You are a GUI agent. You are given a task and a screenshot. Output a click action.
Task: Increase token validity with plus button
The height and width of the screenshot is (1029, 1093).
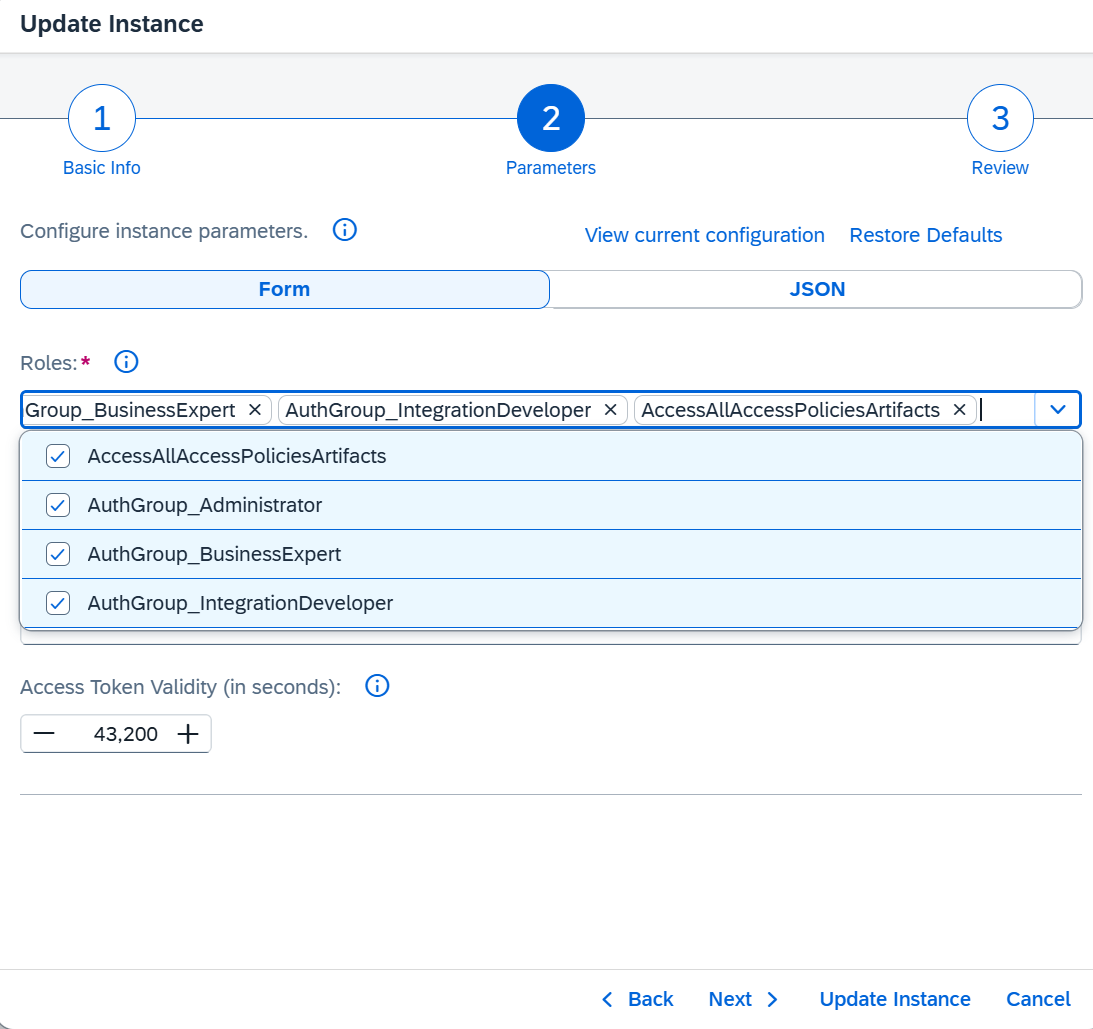click(188, 734)
